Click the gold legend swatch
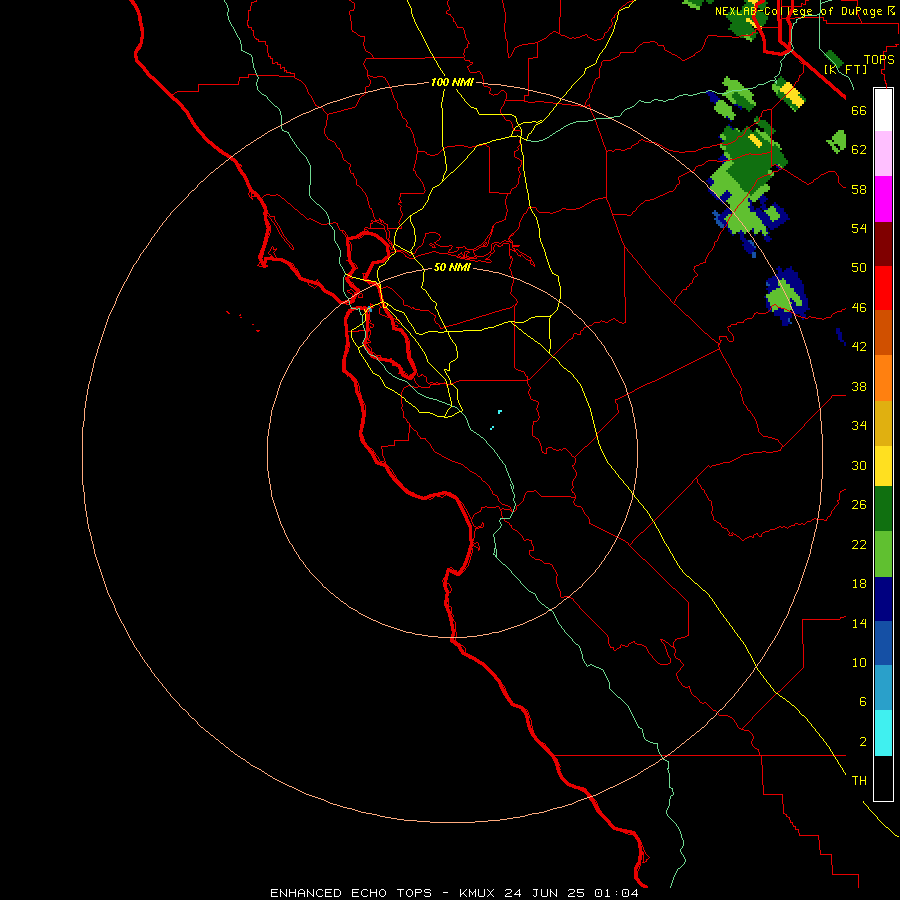 (883, 423)
